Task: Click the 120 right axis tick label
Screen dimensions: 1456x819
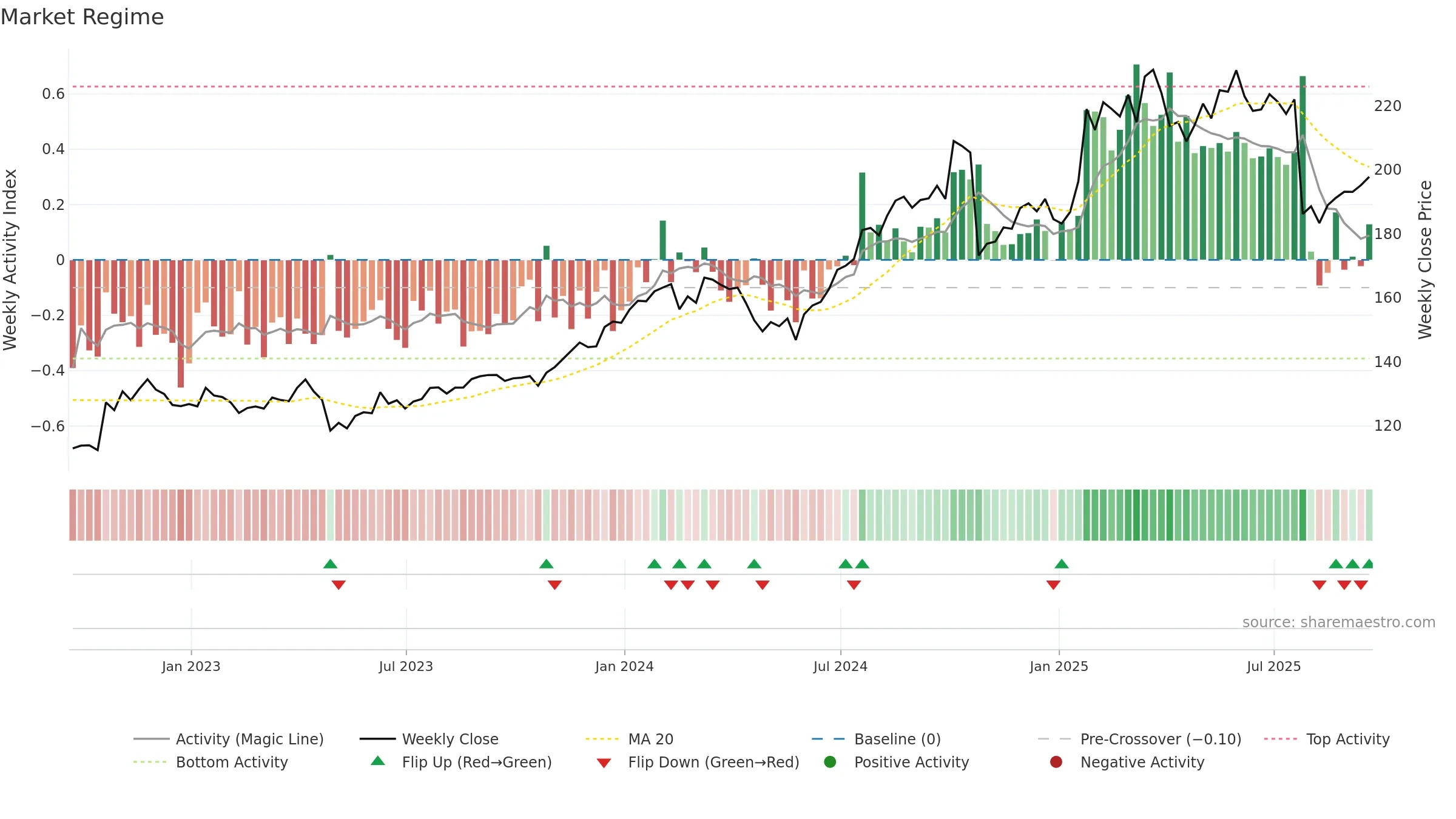Action: tap(1388, 426)
